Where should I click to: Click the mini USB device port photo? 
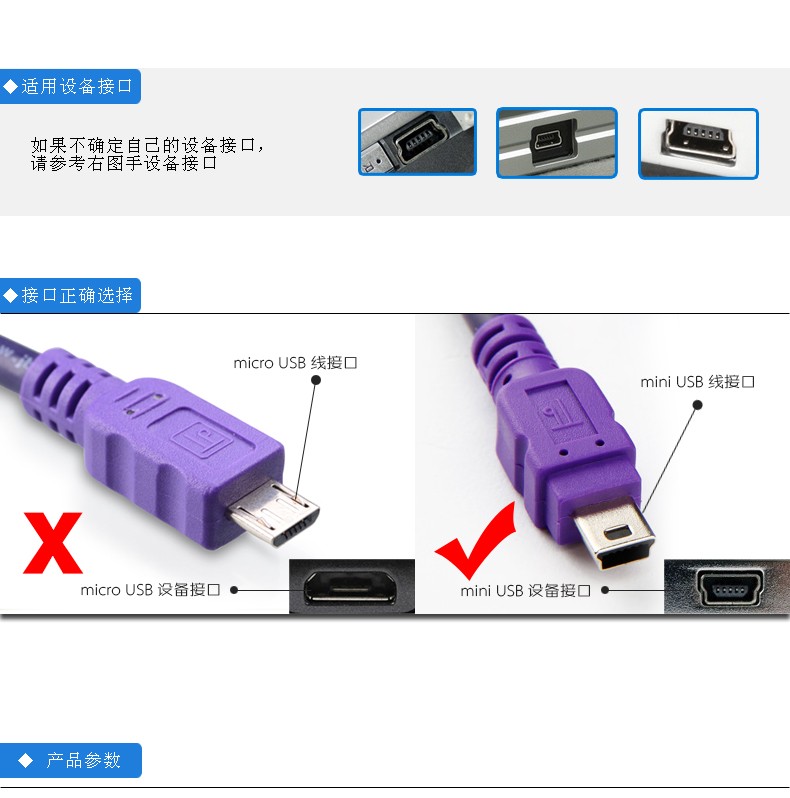[x=727, y=587]
